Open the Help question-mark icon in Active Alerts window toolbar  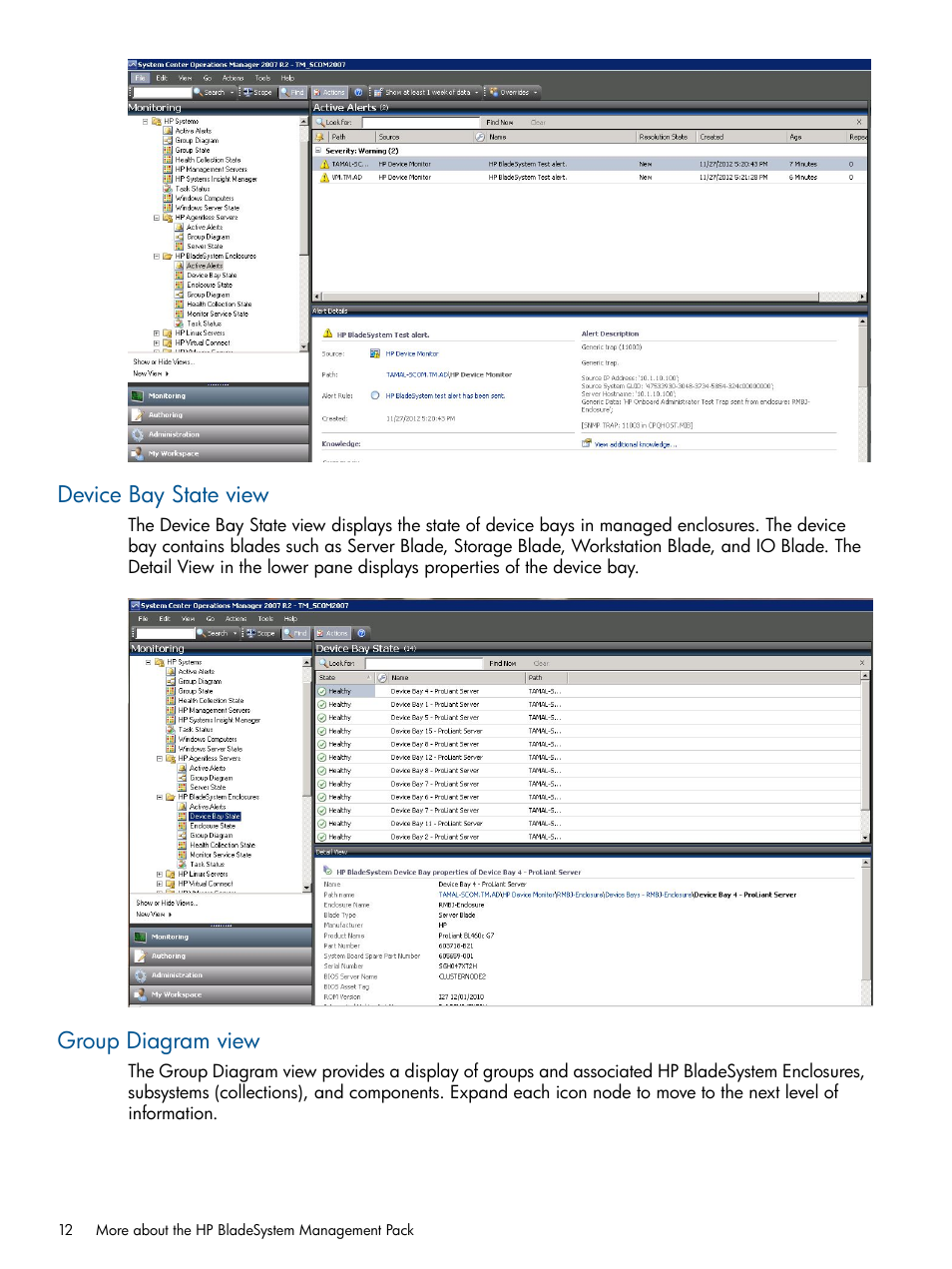[x=358, y=92]
